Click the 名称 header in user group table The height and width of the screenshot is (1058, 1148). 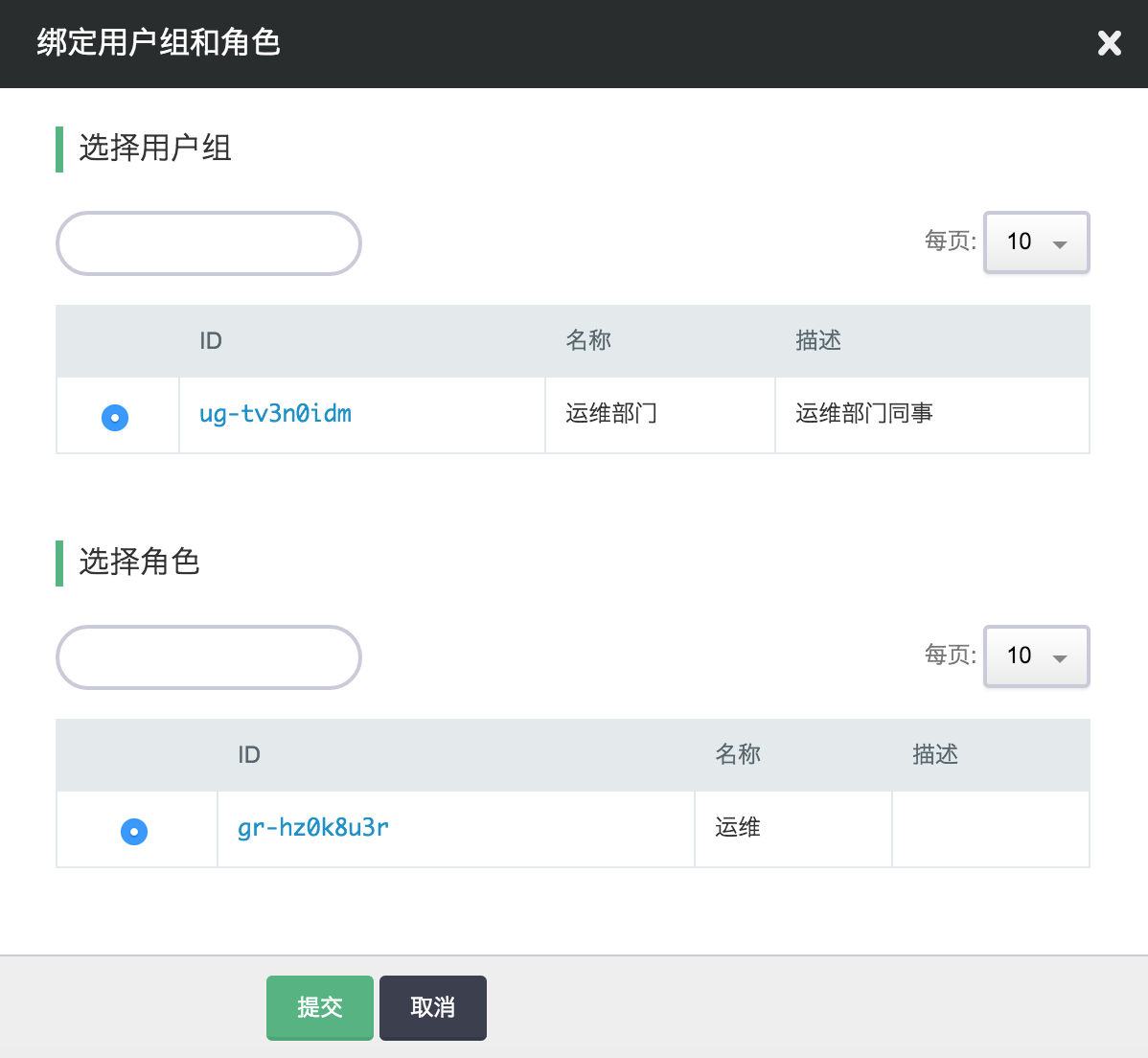click(588, 341)
